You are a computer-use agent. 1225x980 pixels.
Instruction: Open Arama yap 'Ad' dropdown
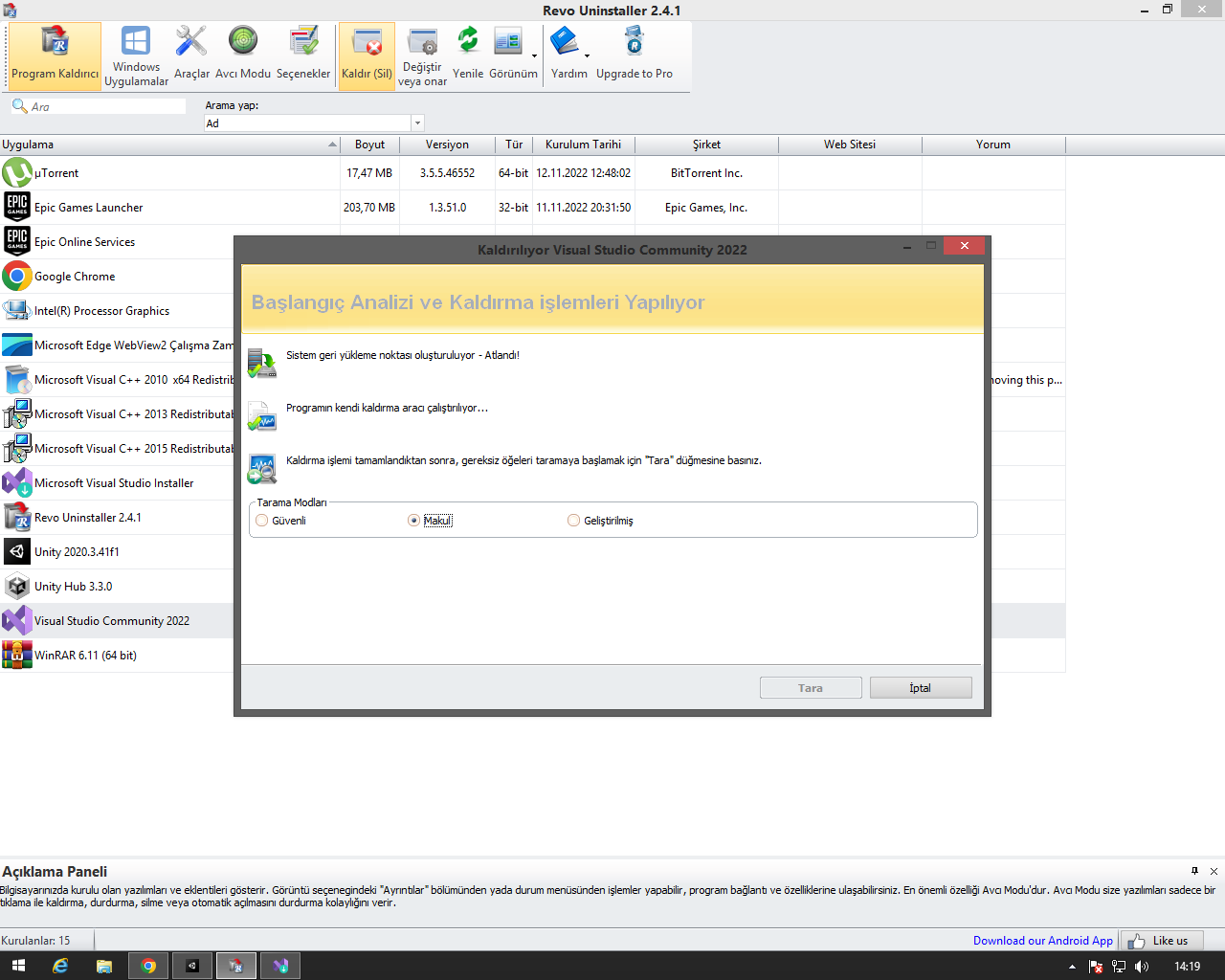point(417,123)
